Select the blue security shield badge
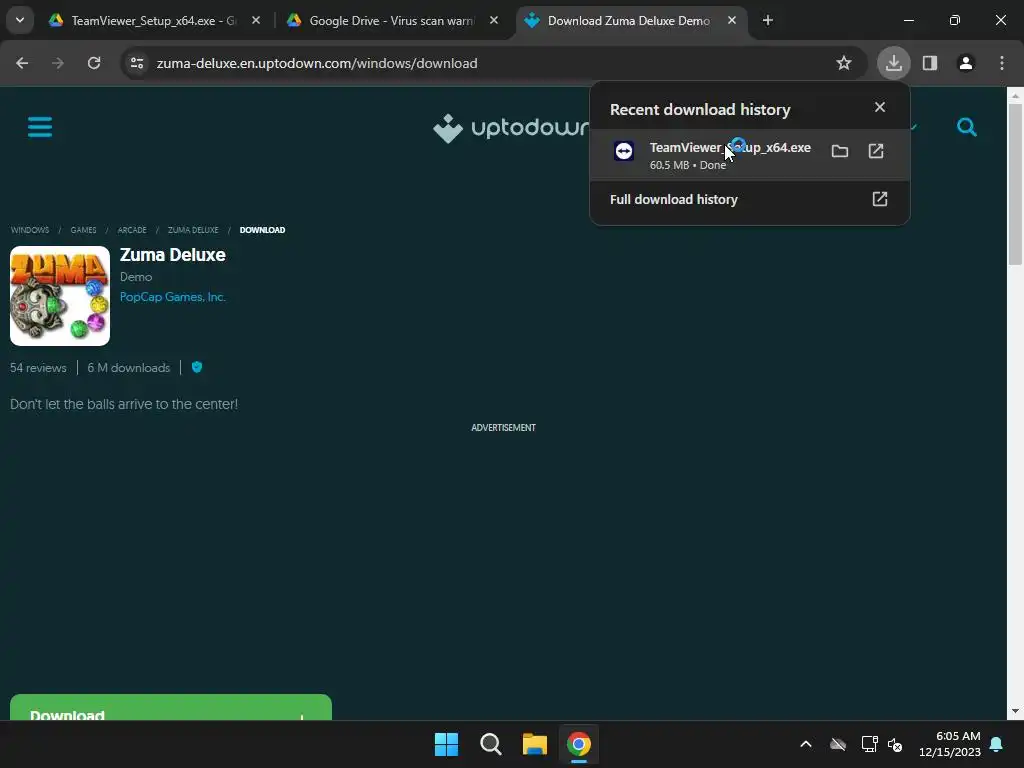Image resolution: width=1024 pixels, height=768 pixels. [x=197, y=367]
